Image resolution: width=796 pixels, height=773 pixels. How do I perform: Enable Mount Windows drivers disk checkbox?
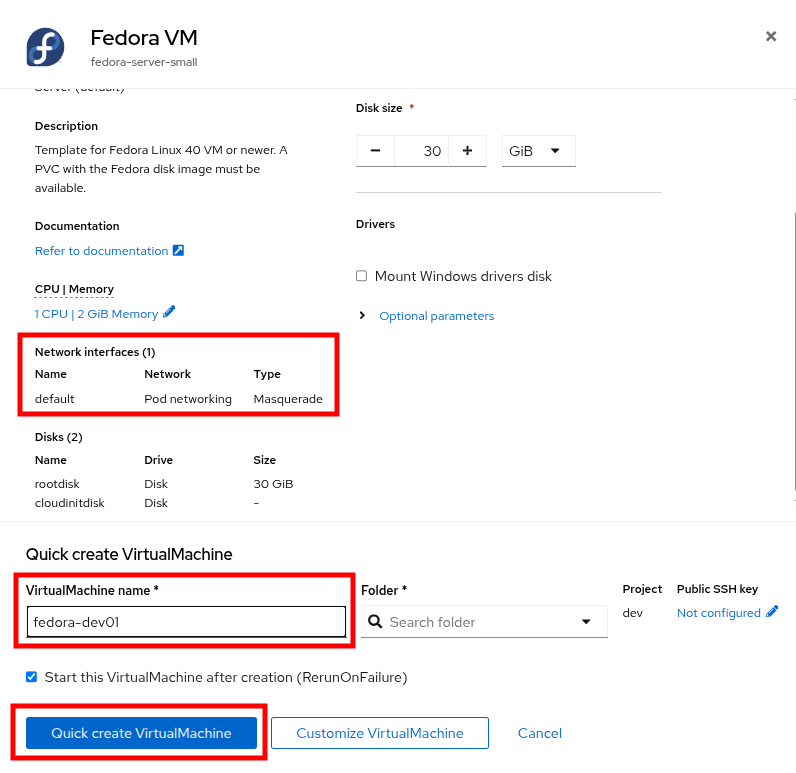361,276
